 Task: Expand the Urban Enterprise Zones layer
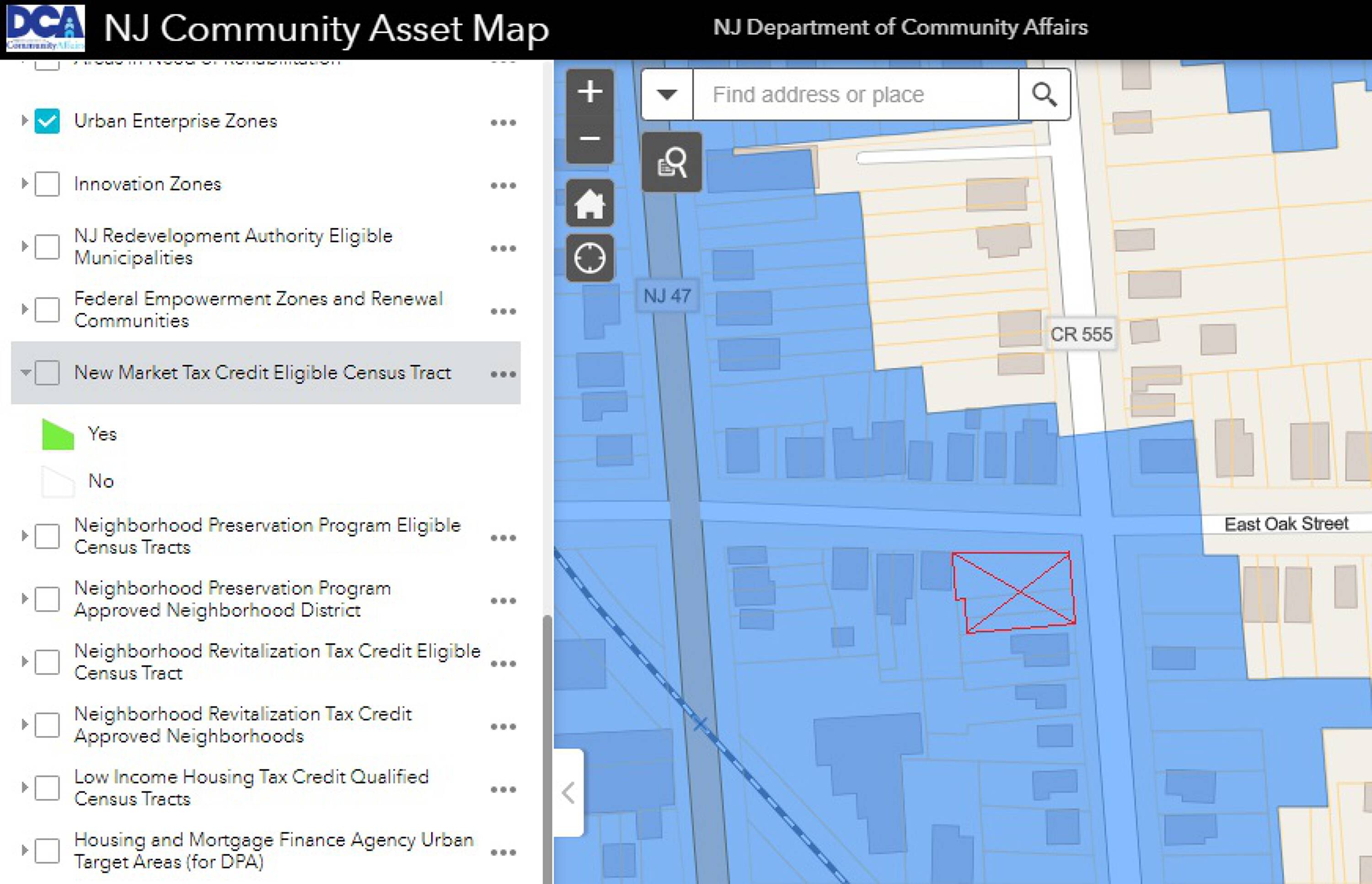[25, 121]
